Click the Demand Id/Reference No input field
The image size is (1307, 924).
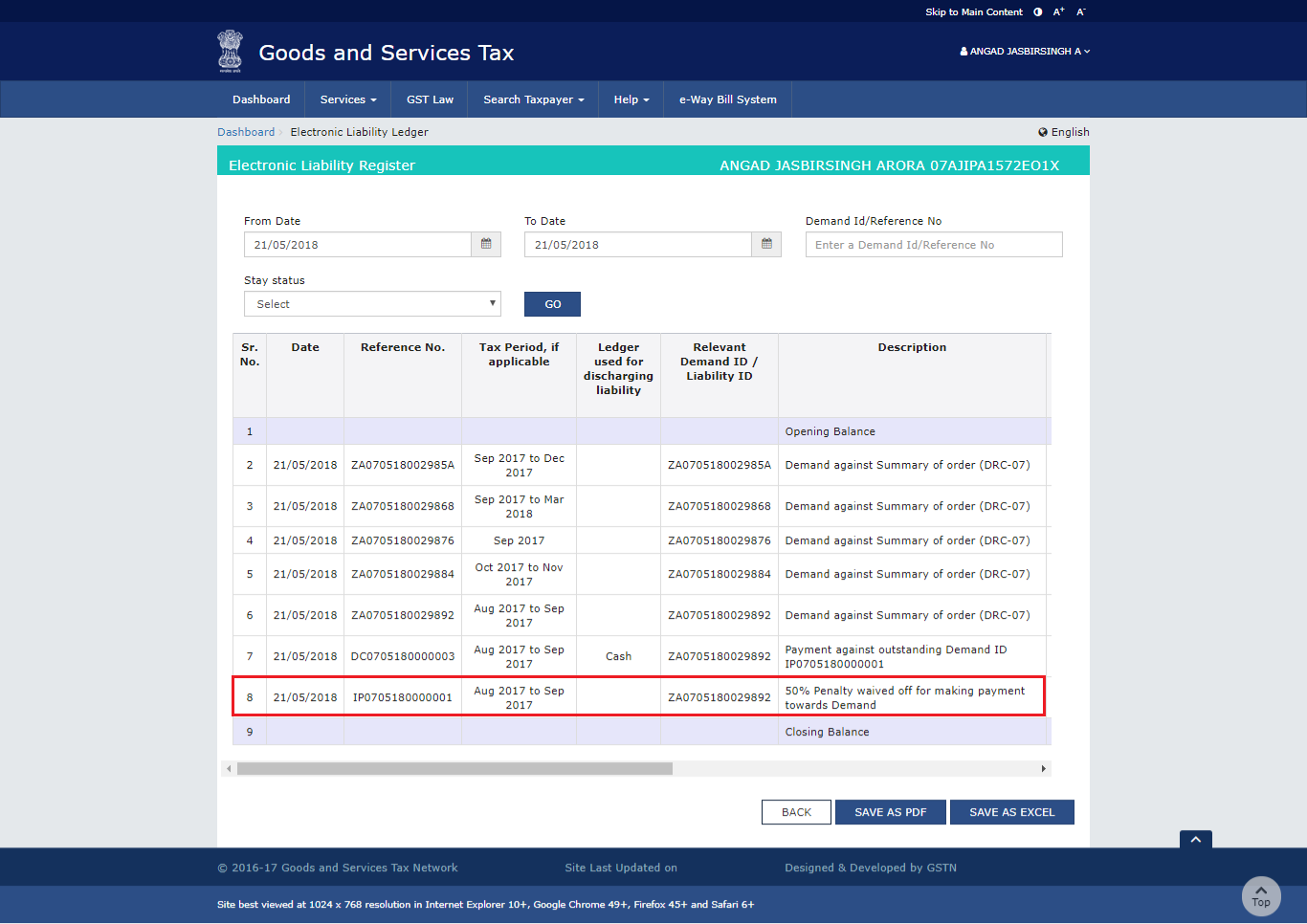coord(933,244)
